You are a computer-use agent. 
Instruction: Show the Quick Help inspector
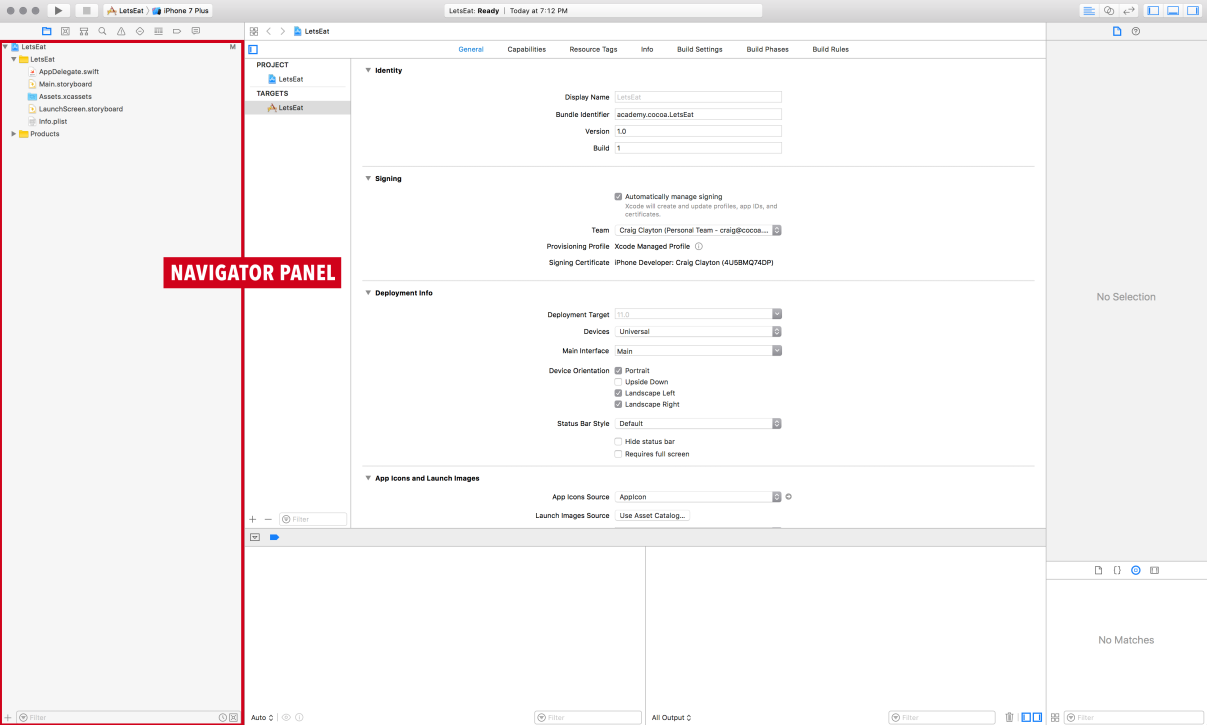(1136, 31)
